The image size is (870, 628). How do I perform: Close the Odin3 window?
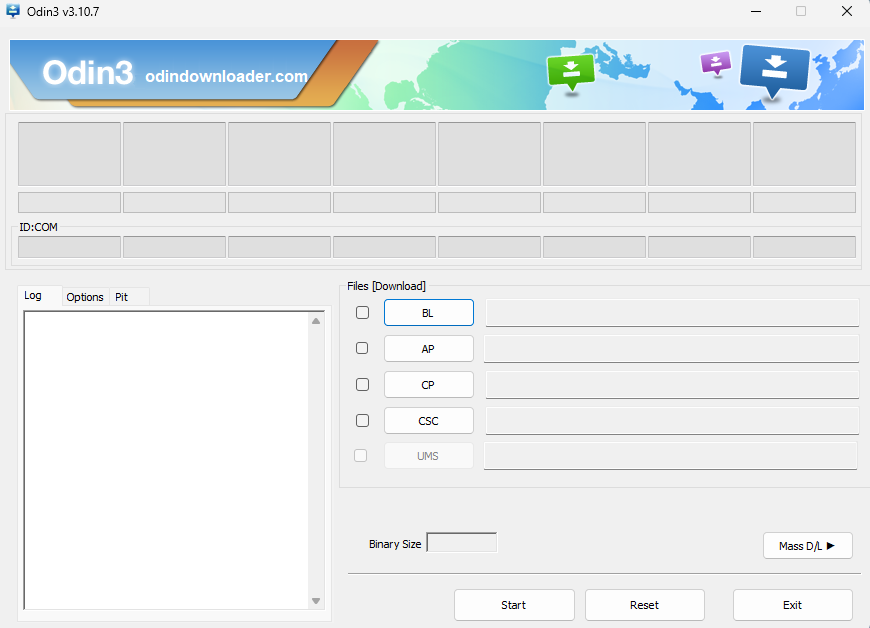[x=847, y=11]
